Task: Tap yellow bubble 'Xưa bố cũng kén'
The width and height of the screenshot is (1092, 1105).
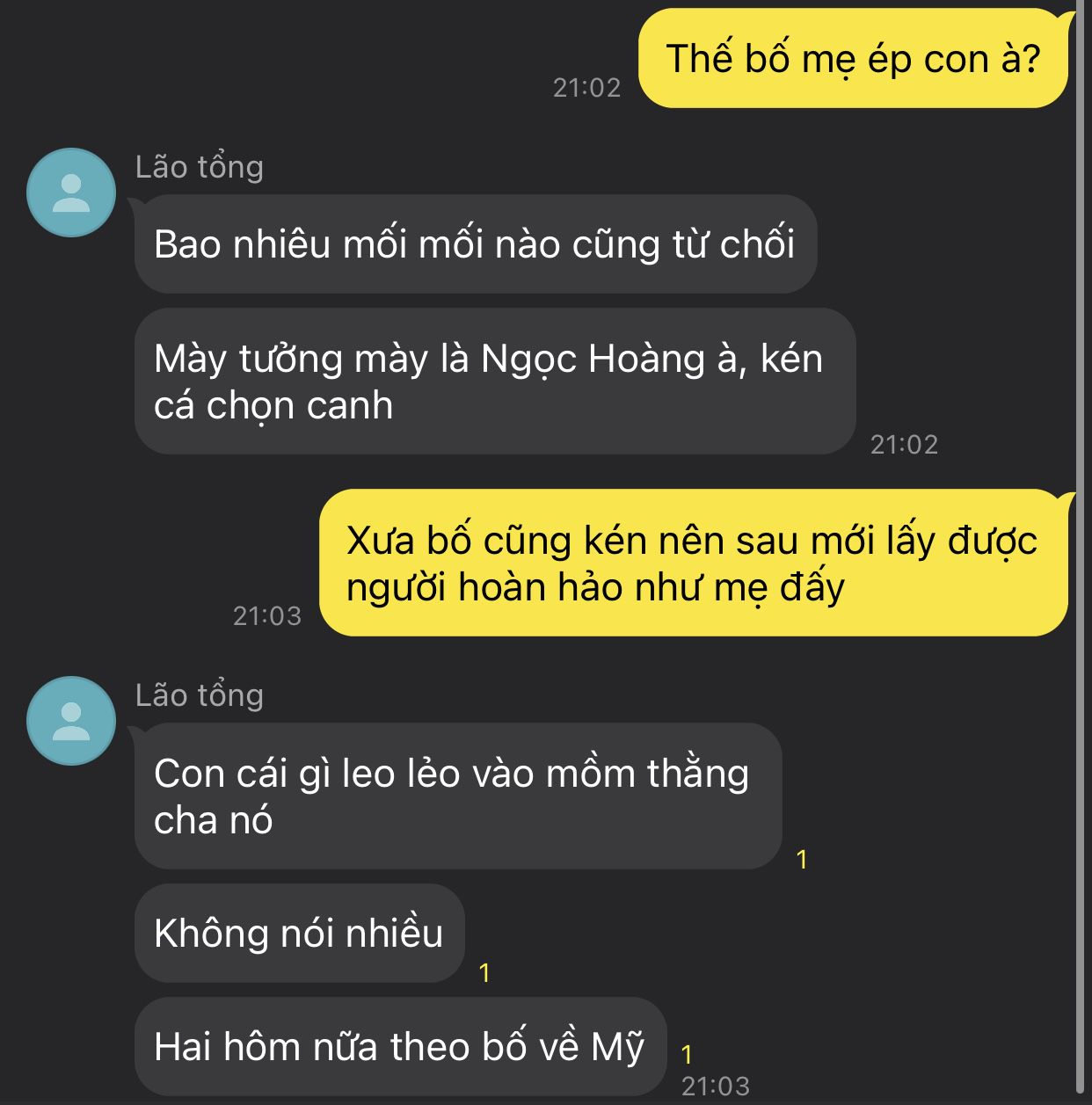Action: 693,563
